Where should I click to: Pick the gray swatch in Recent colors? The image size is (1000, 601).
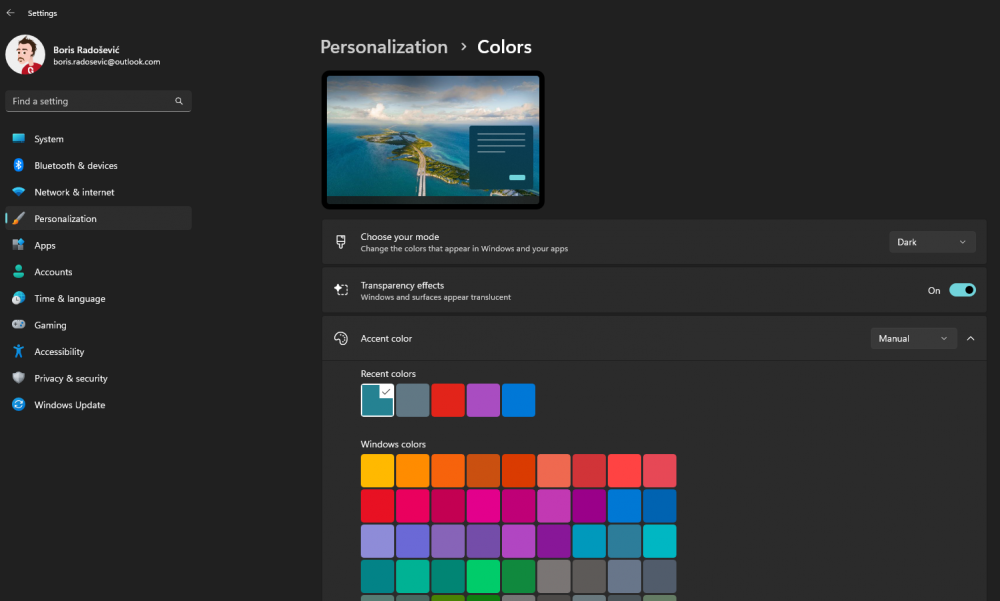tap(413, 400)
